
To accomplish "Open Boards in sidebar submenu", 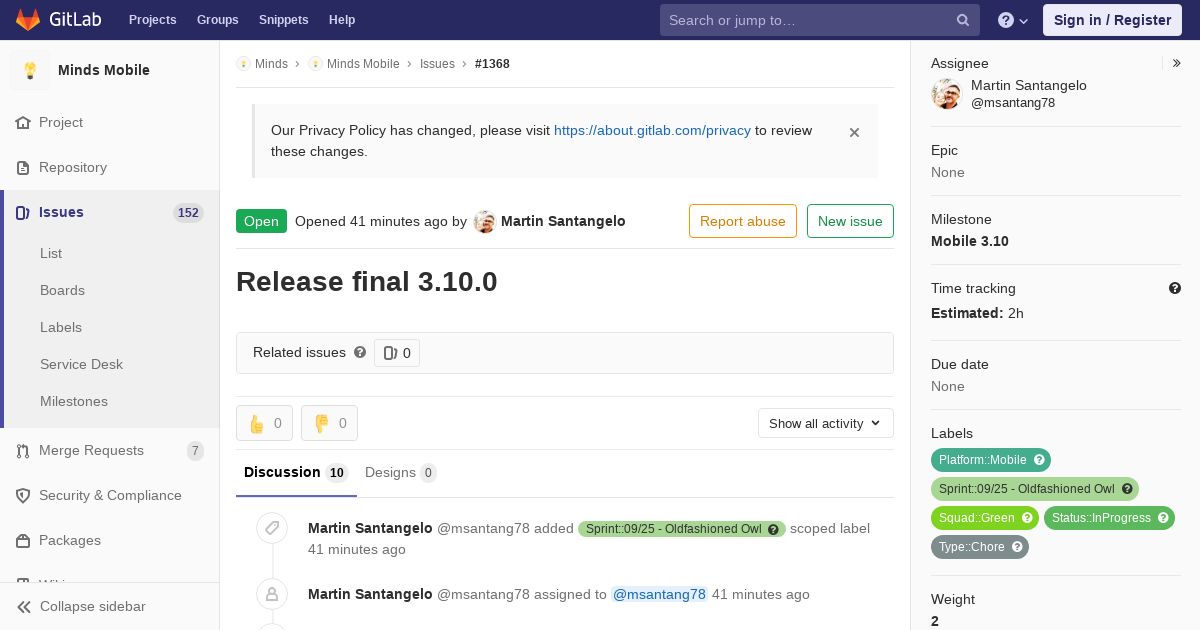I will click(62, 290).
